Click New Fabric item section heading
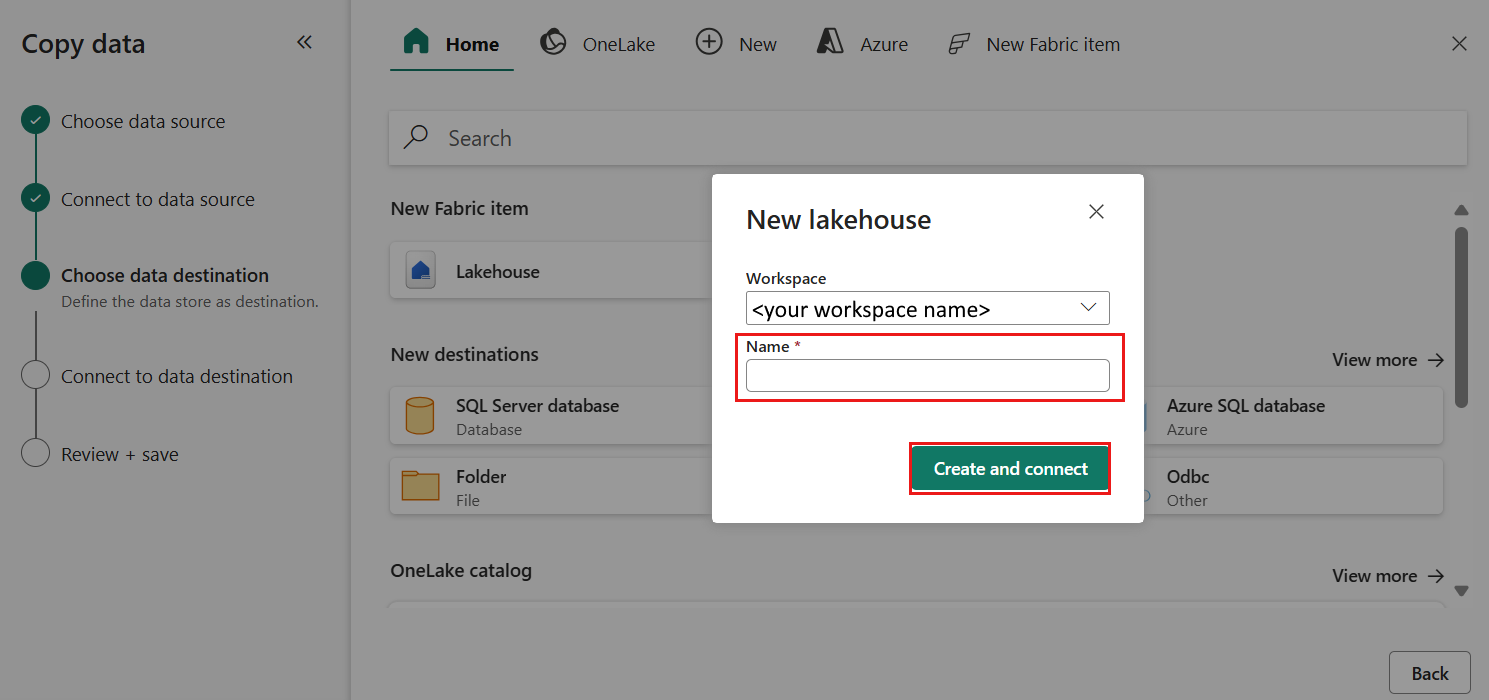Screen dimensions: 1489x700 tap(459, 208)
